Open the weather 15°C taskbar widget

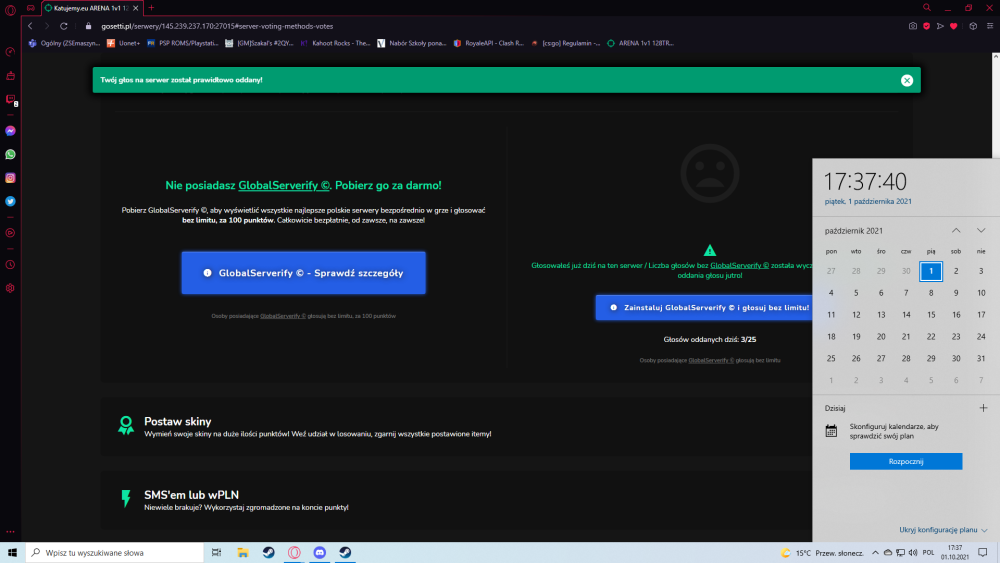[822, 553]
